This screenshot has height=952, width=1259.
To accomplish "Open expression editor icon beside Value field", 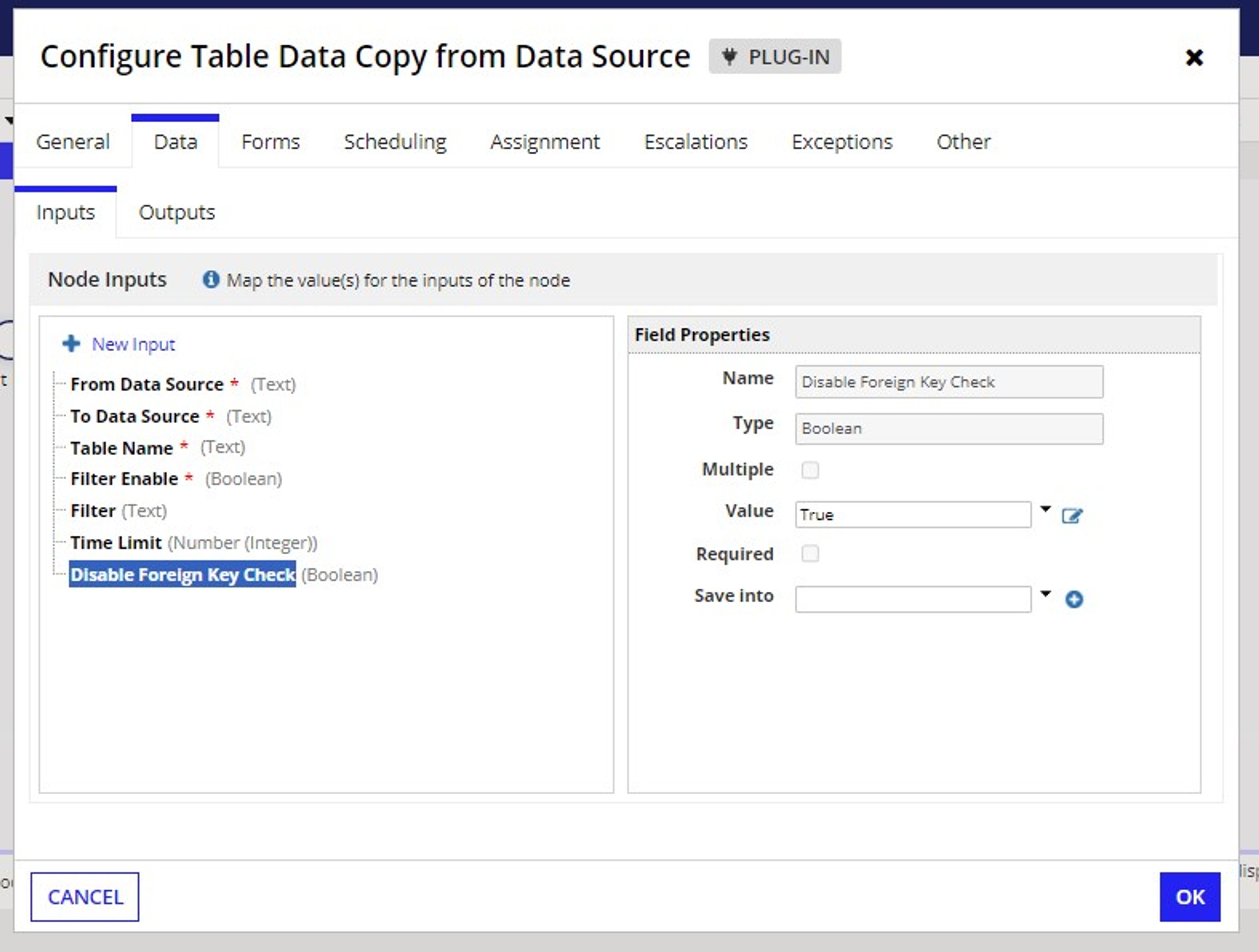I will click(1072, 516).
